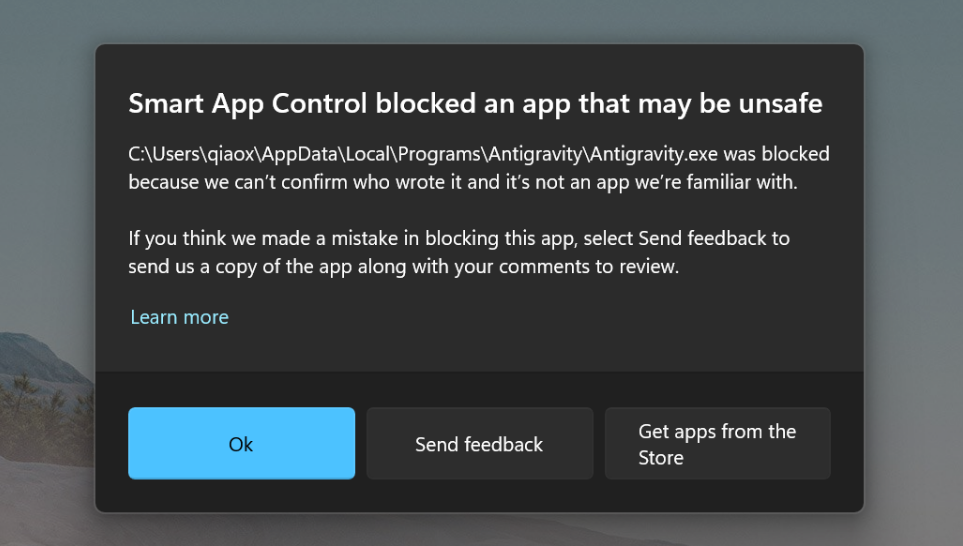Click the desktop wallpaper above the dialog
Viewport: 963px width, 546px height.
pos(480,20)
